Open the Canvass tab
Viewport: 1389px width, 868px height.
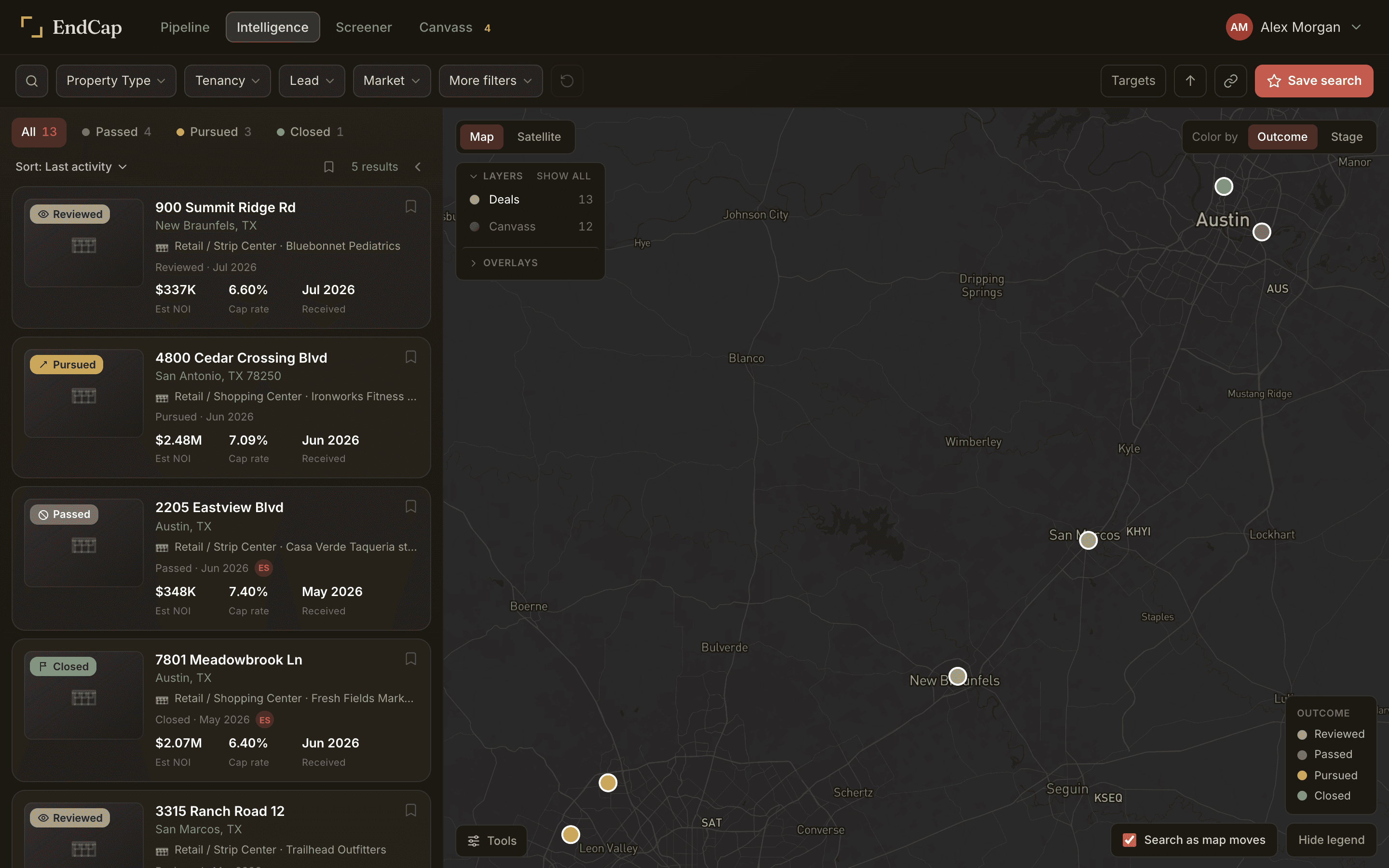tap(455, 27)
